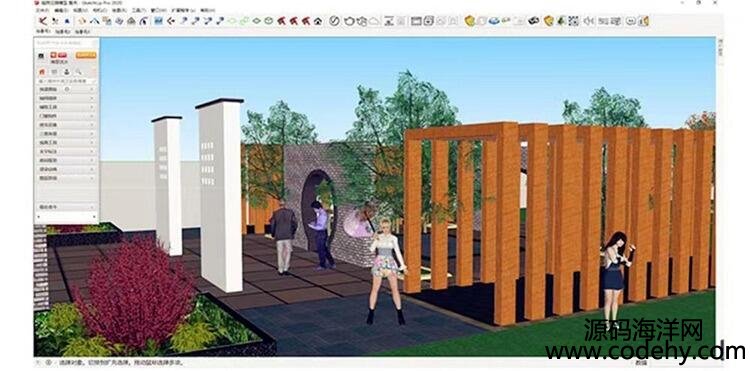750x371 pixels.
Task: Click the teapot icon in the toolbar
Action: (x=349, y=21)
